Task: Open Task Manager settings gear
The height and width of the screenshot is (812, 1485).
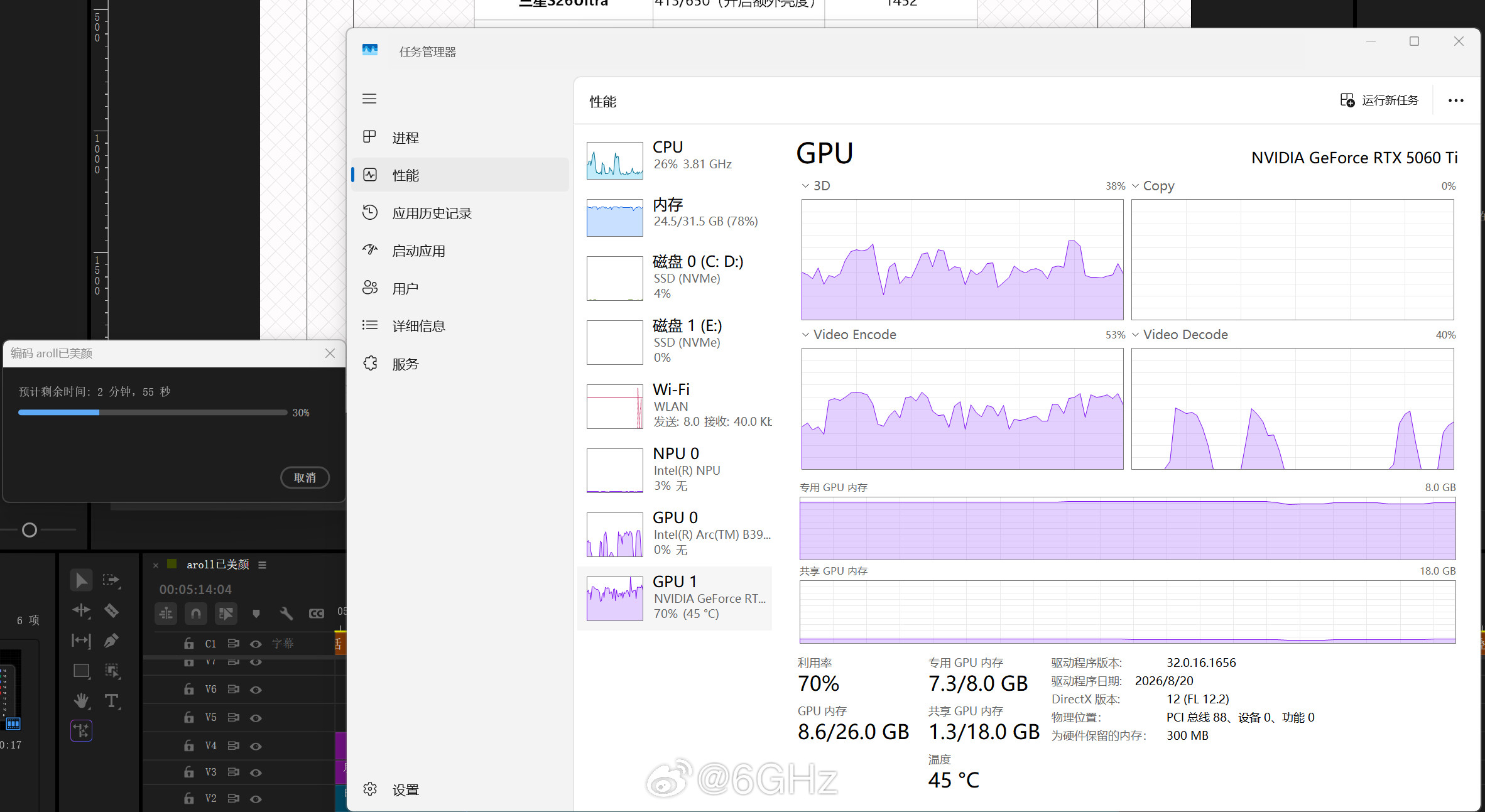Action: [x=371, y=789]
